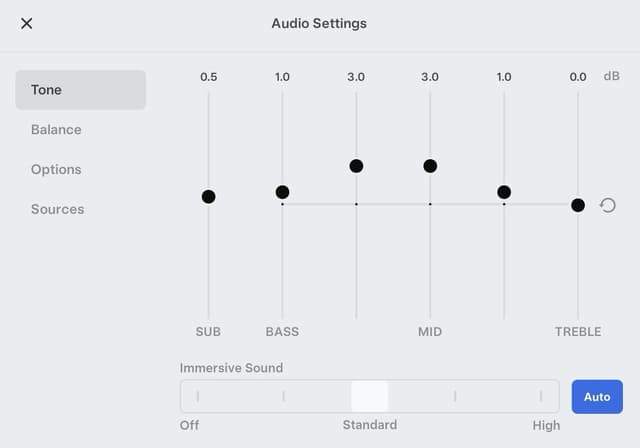Set Immersive Sound to High
640x448 pixels.
pyautogui.click(x=541, y=397)
